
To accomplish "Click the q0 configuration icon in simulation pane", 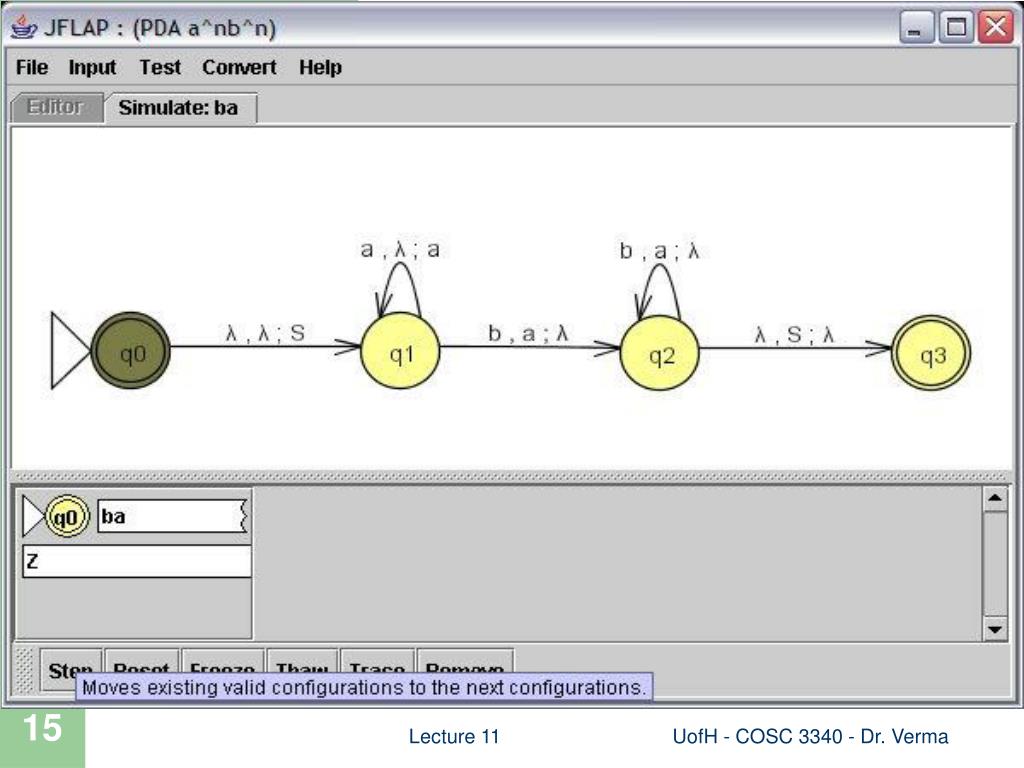I will click(67, 517).
